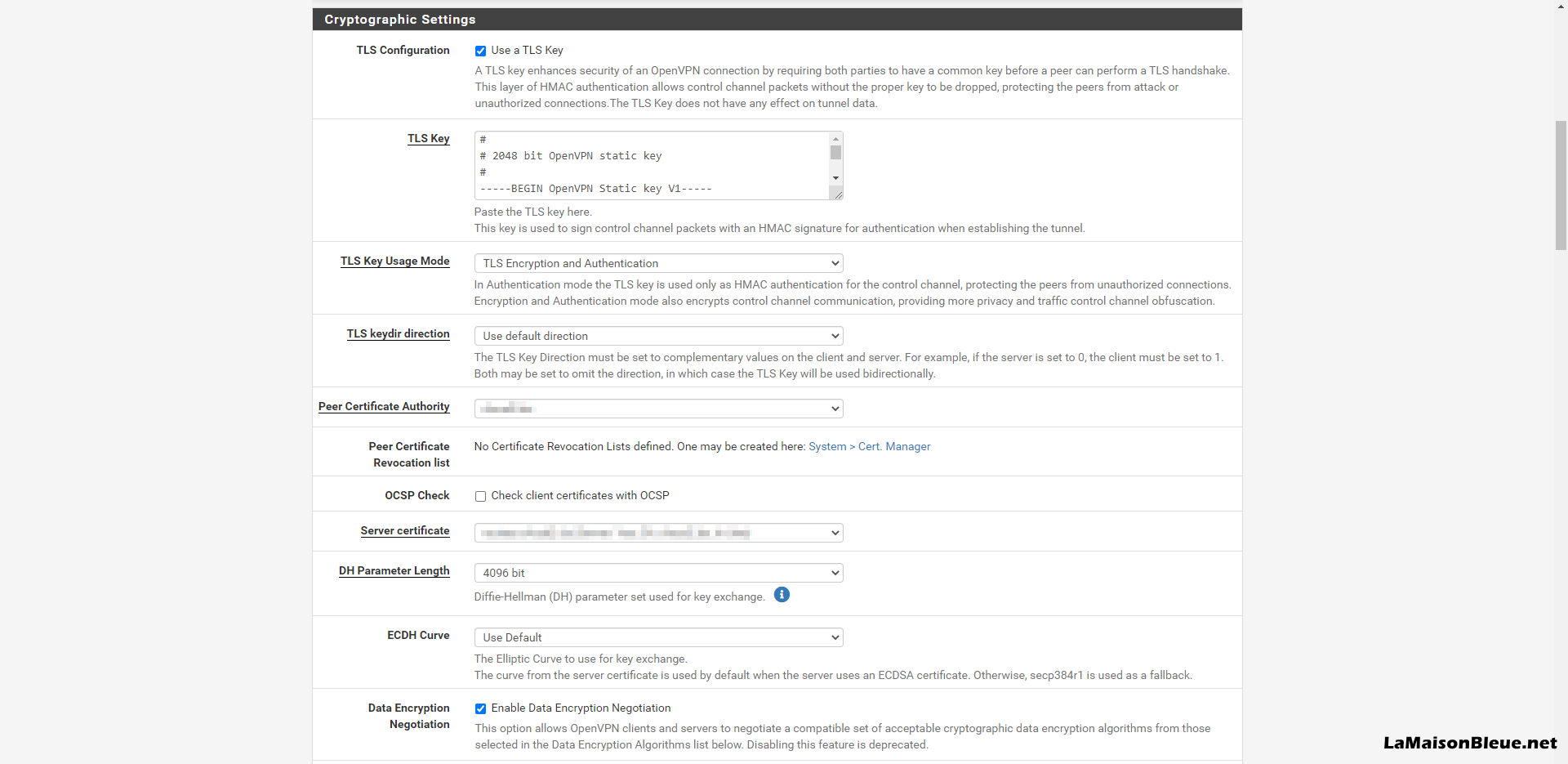Open the TLS Key Usage Mode dropdown
Viewport: 1568px width, 764px height.
click(658, 263)
